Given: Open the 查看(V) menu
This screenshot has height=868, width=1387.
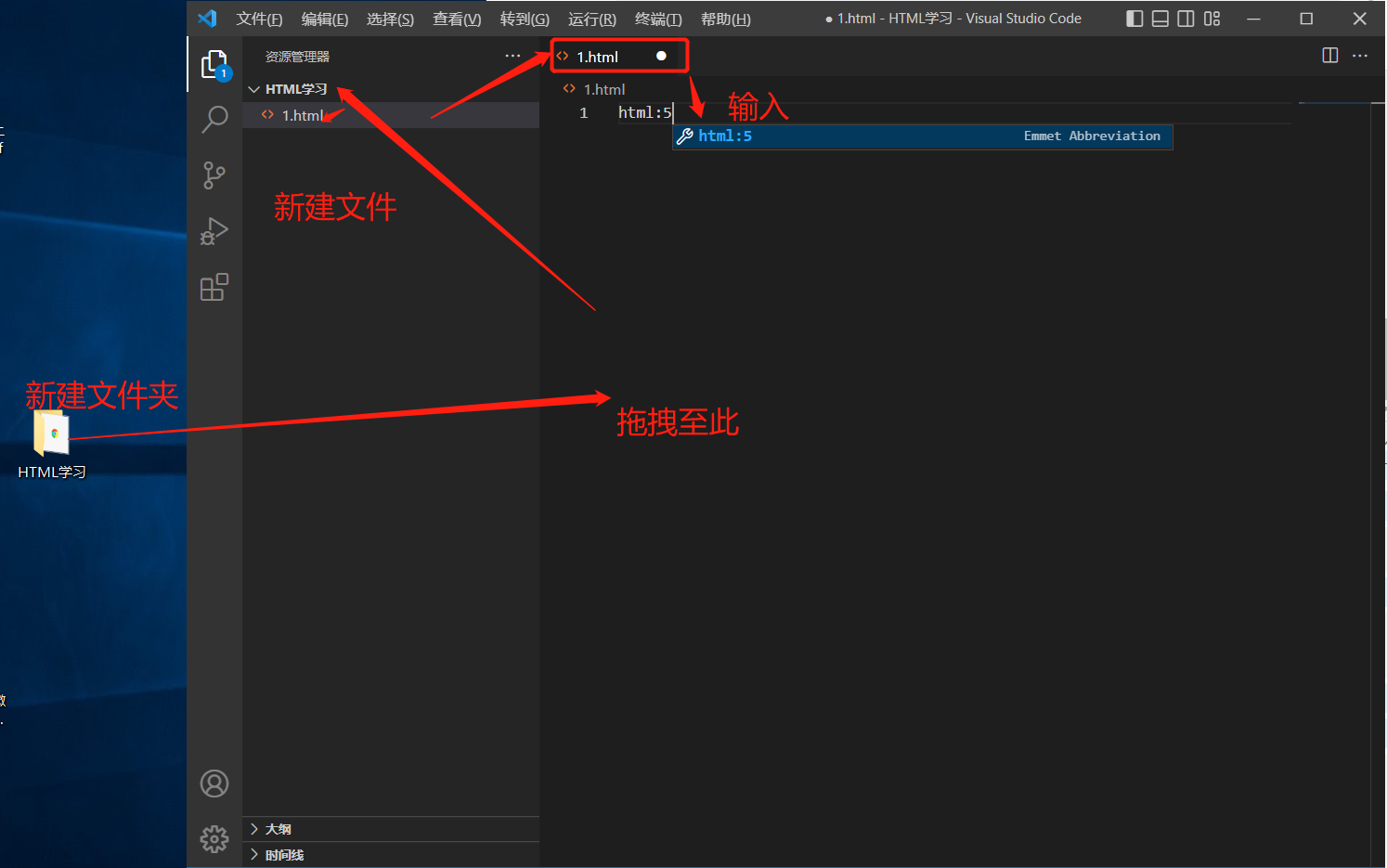Looking at the screenshot, I should tap(457, 19).
